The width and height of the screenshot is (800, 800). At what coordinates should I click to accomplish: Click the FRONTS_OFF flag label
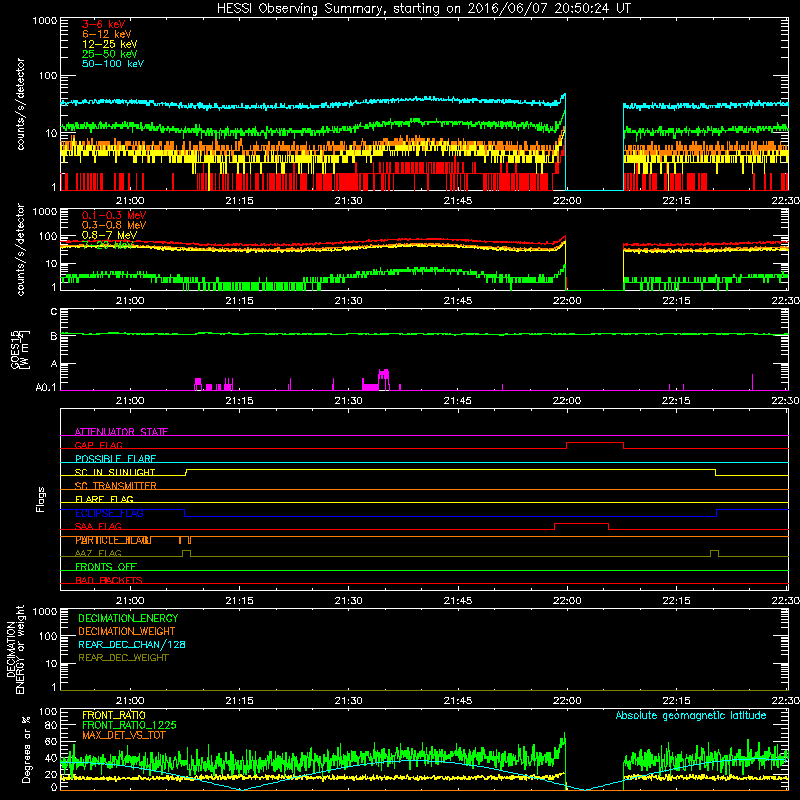(106, 566)
